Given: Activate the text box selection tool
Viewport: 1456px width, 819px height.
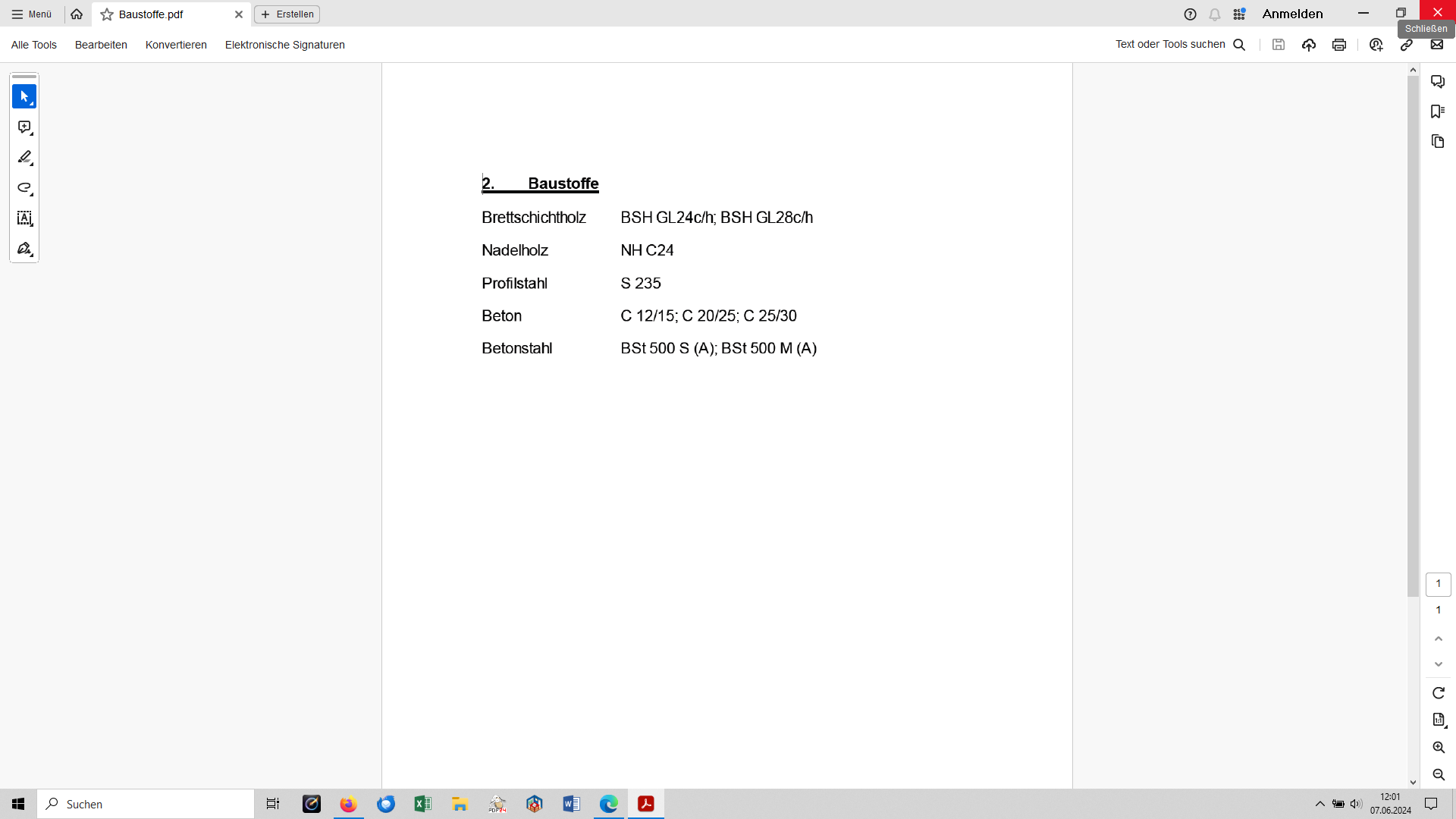Looking at the screenshot, I should tap(24, 218).
